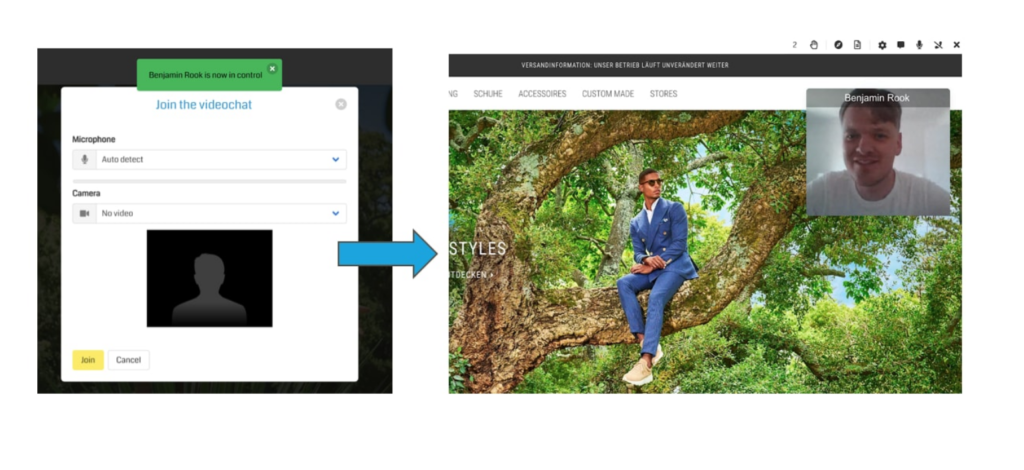Open the compass navigation icon
1024x470 pixels.
tap(838, 45)
